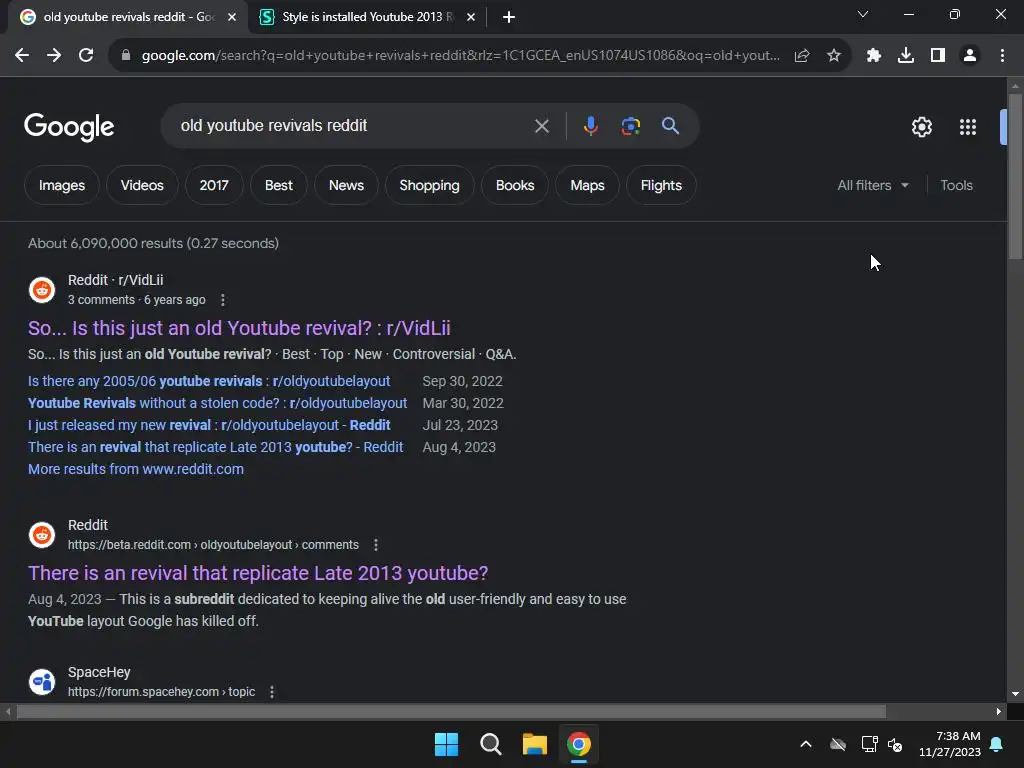This screenshot has height=768, width=1024.
Task: Open File Explorer from the taskbar
Action: pos(534,744)
